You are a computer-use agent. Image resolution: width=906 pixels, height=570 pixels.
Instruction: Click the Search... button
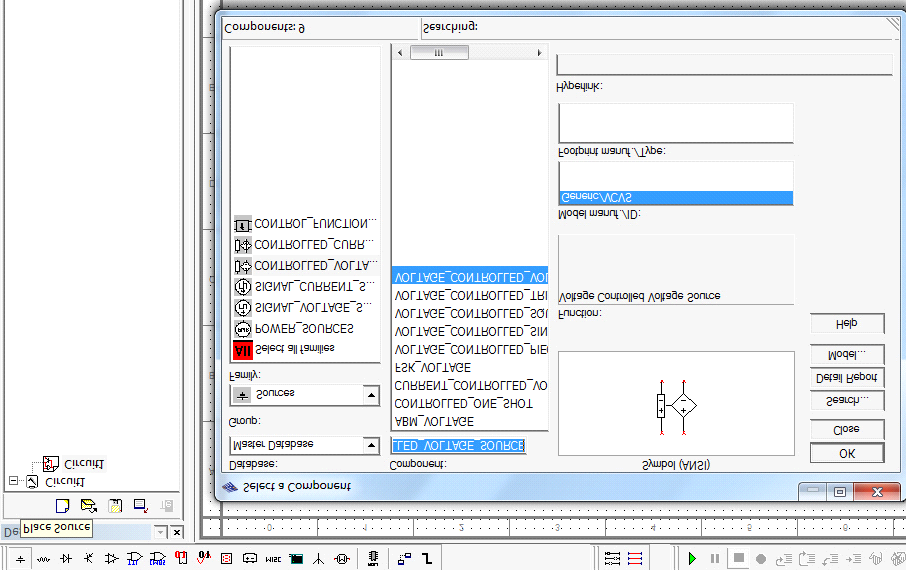click(x=847, y=400)
